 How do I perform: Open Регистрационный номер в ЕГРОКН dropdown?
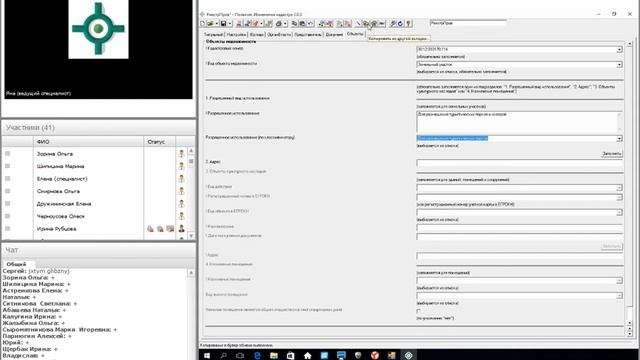[619, 197]
